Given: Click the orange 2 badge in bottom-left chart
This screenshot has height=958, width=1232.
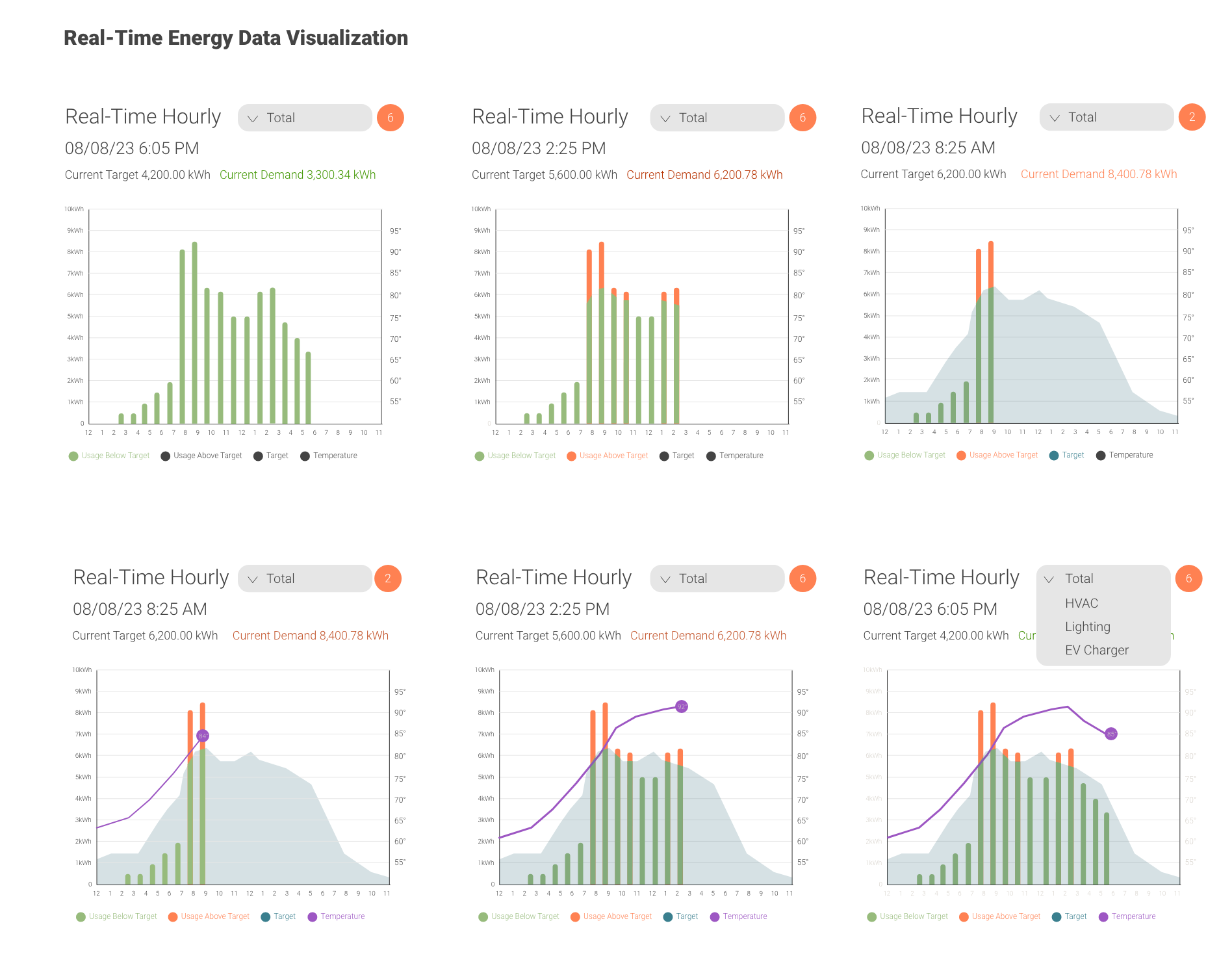Looking at the screenshot, I should [388, 578].
